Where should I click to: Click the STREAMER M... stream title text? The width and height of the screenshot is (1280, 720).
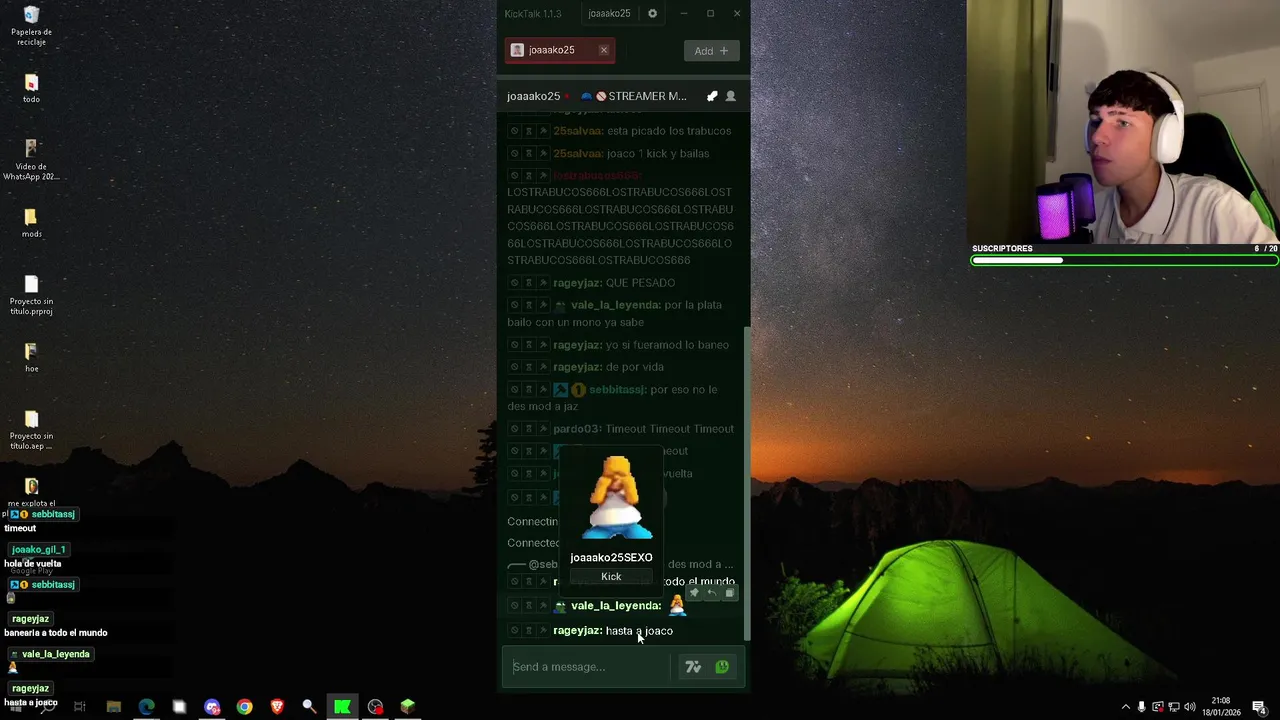pos(647,96)
